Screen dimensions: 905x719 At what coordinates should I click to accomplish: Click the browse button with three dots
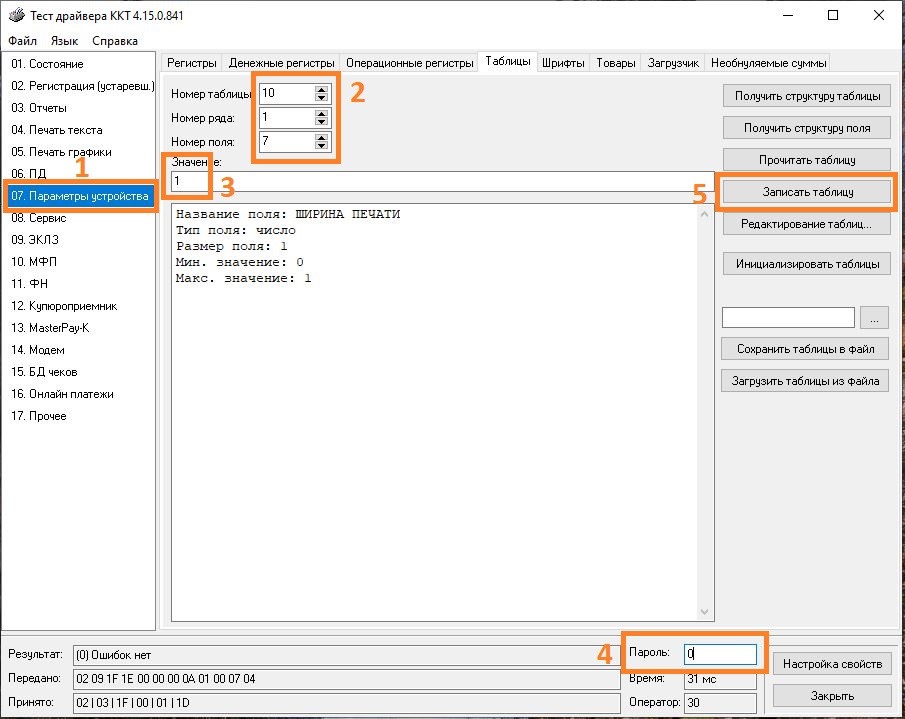pos(874,318)
